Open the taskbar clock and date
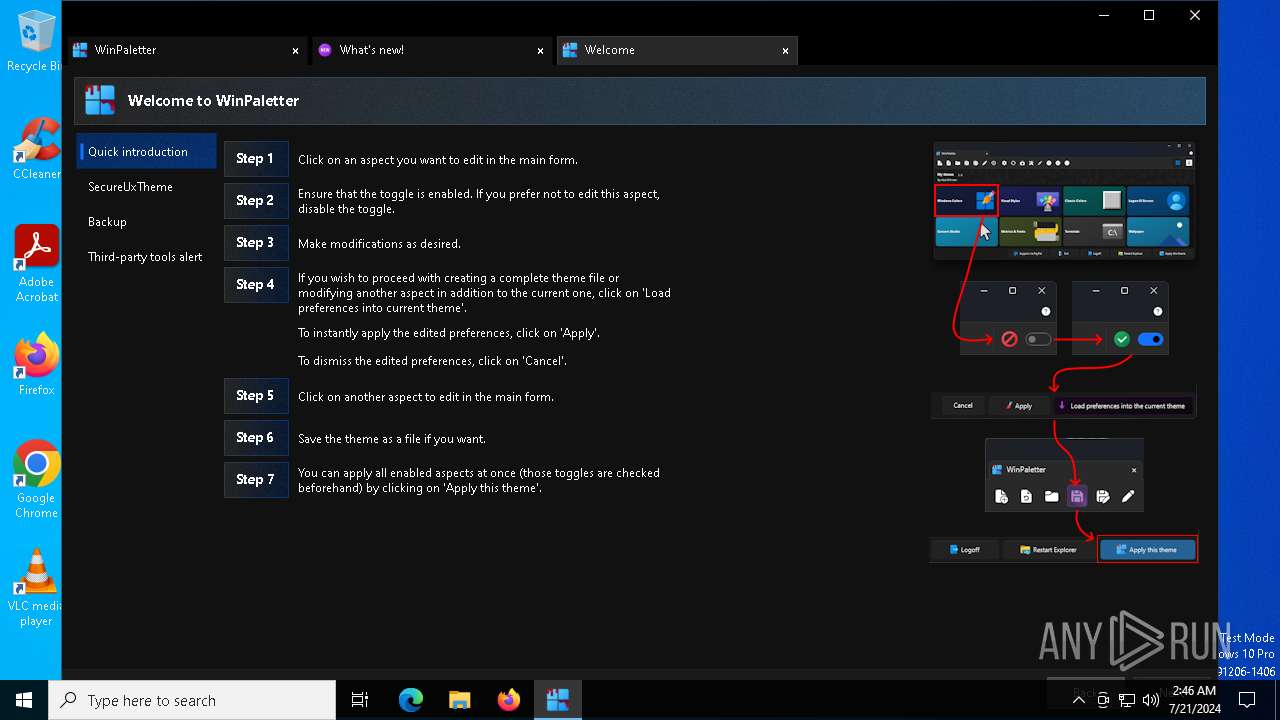Image resolution: width=1280 pixels, height=720 pixels. coord(1193,700)
